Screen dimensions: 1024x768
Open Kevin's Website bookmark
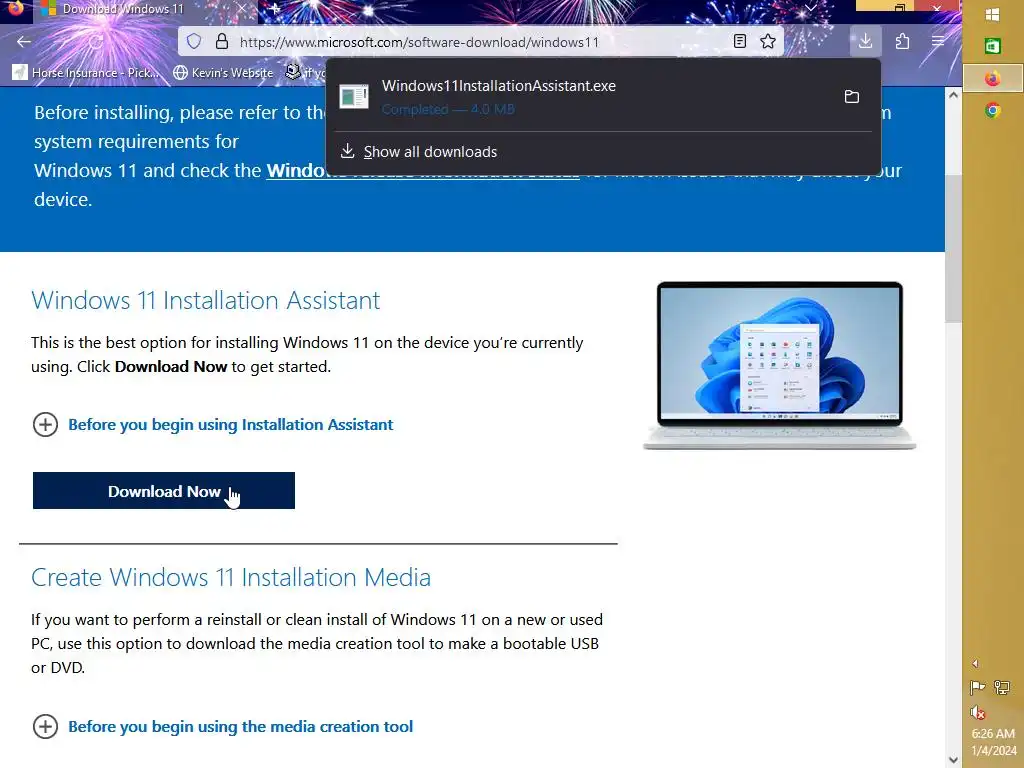[223, 72]
